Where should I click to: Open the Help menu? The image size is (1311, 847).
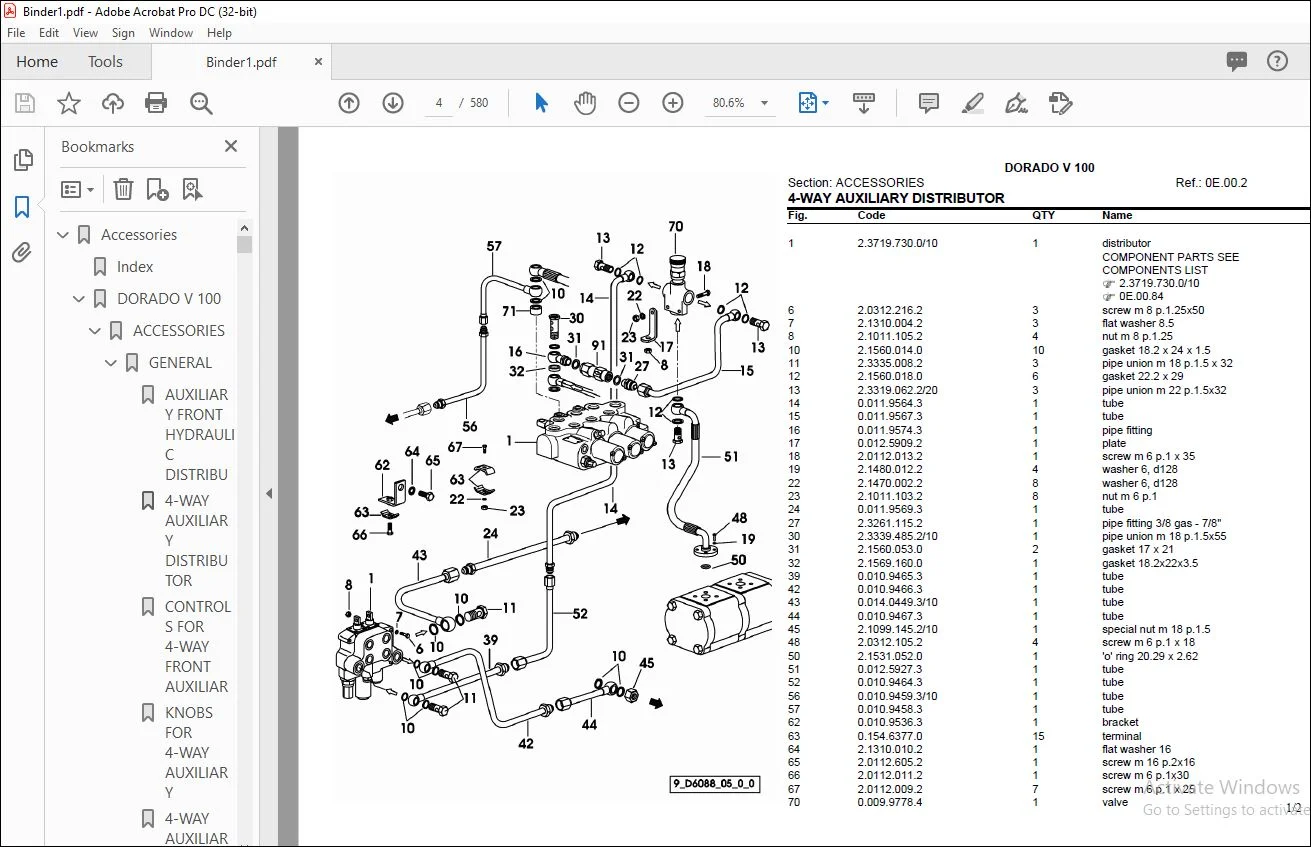(219, 33)
